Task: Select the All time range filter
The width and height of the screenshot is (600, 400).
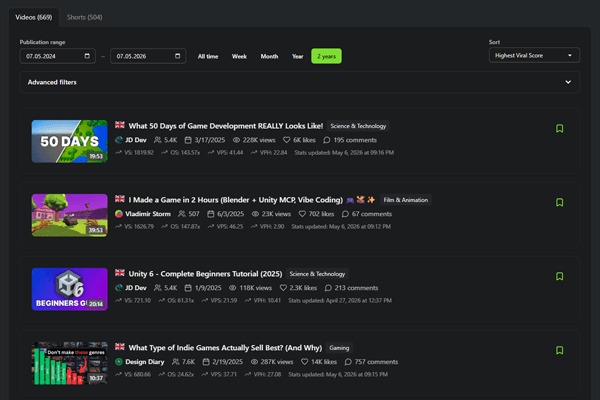Action: coord(208,56)
